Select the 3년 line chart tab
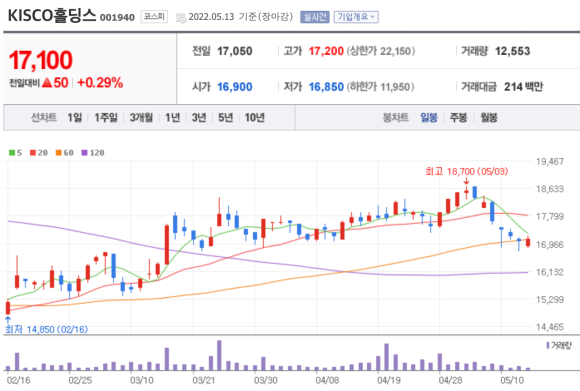 point(199,118)
